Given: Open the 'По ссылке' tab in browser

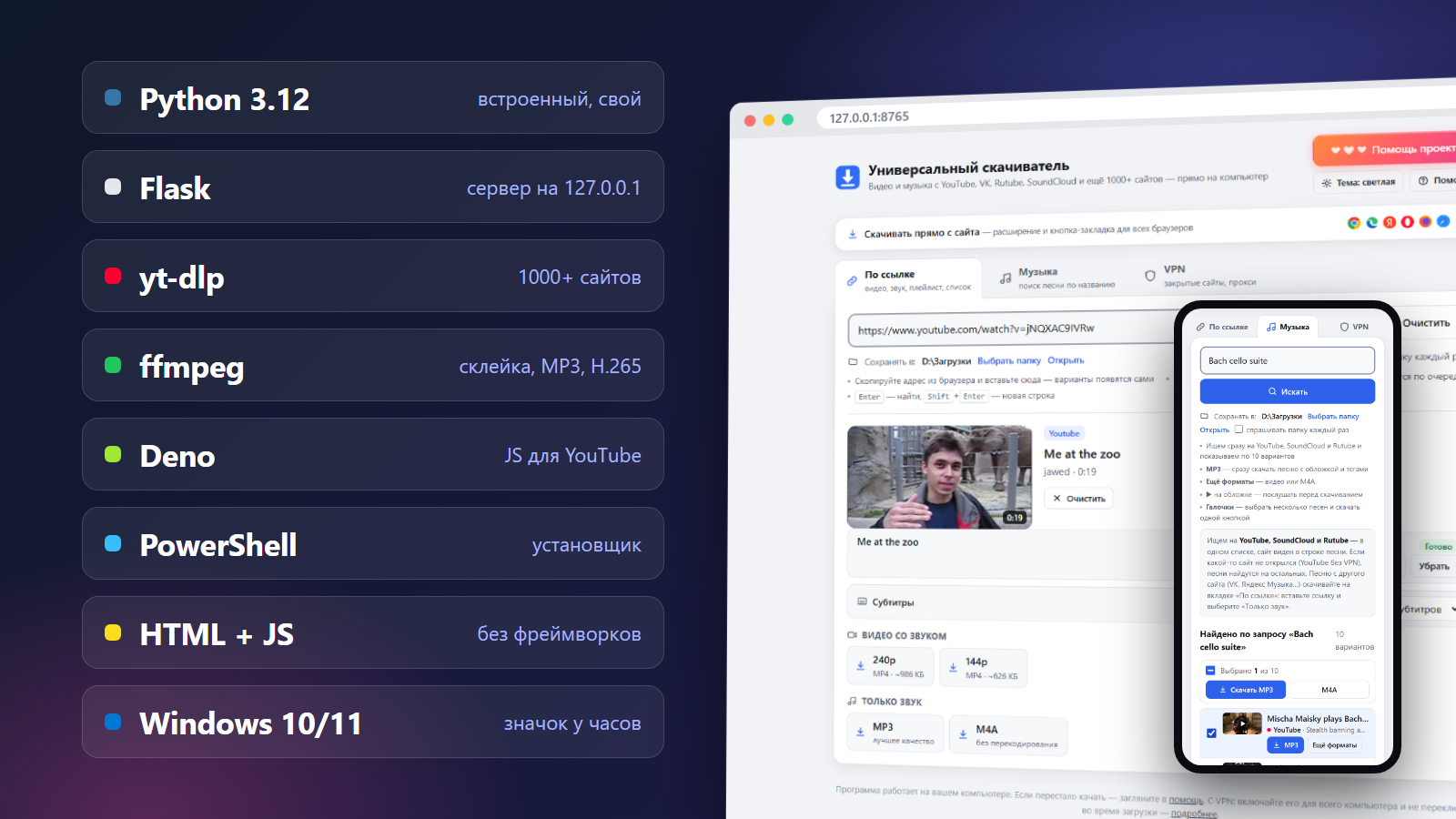Looking at the screenshot, I should [x=908, y=280].
